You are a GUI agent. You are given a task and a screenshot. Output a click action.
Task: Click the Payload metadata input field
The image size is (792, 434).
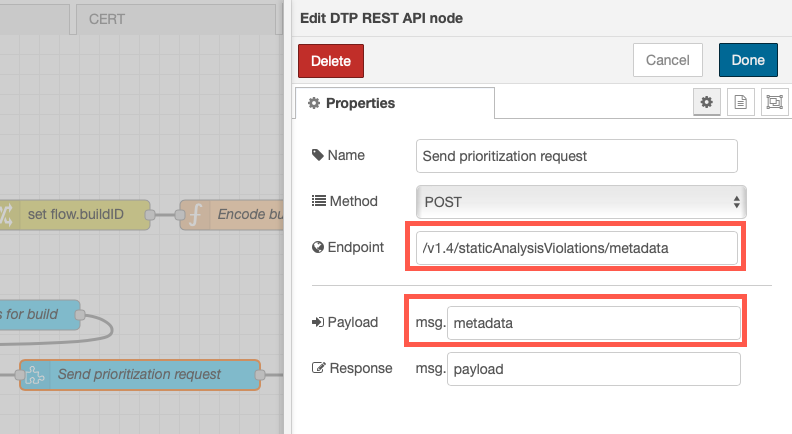click(x=593, y=323)
